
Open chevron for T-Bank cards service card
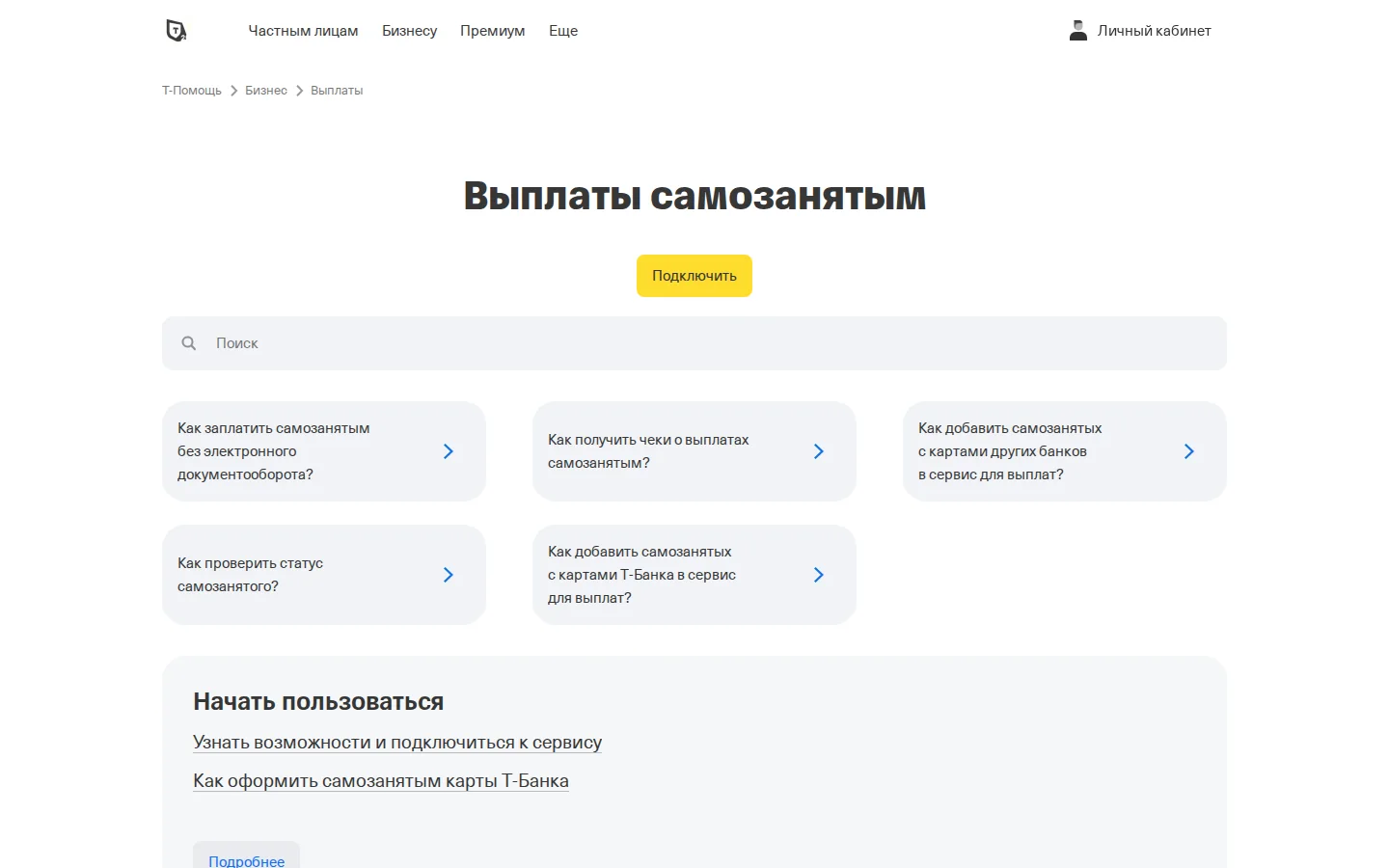coord(819,575)
